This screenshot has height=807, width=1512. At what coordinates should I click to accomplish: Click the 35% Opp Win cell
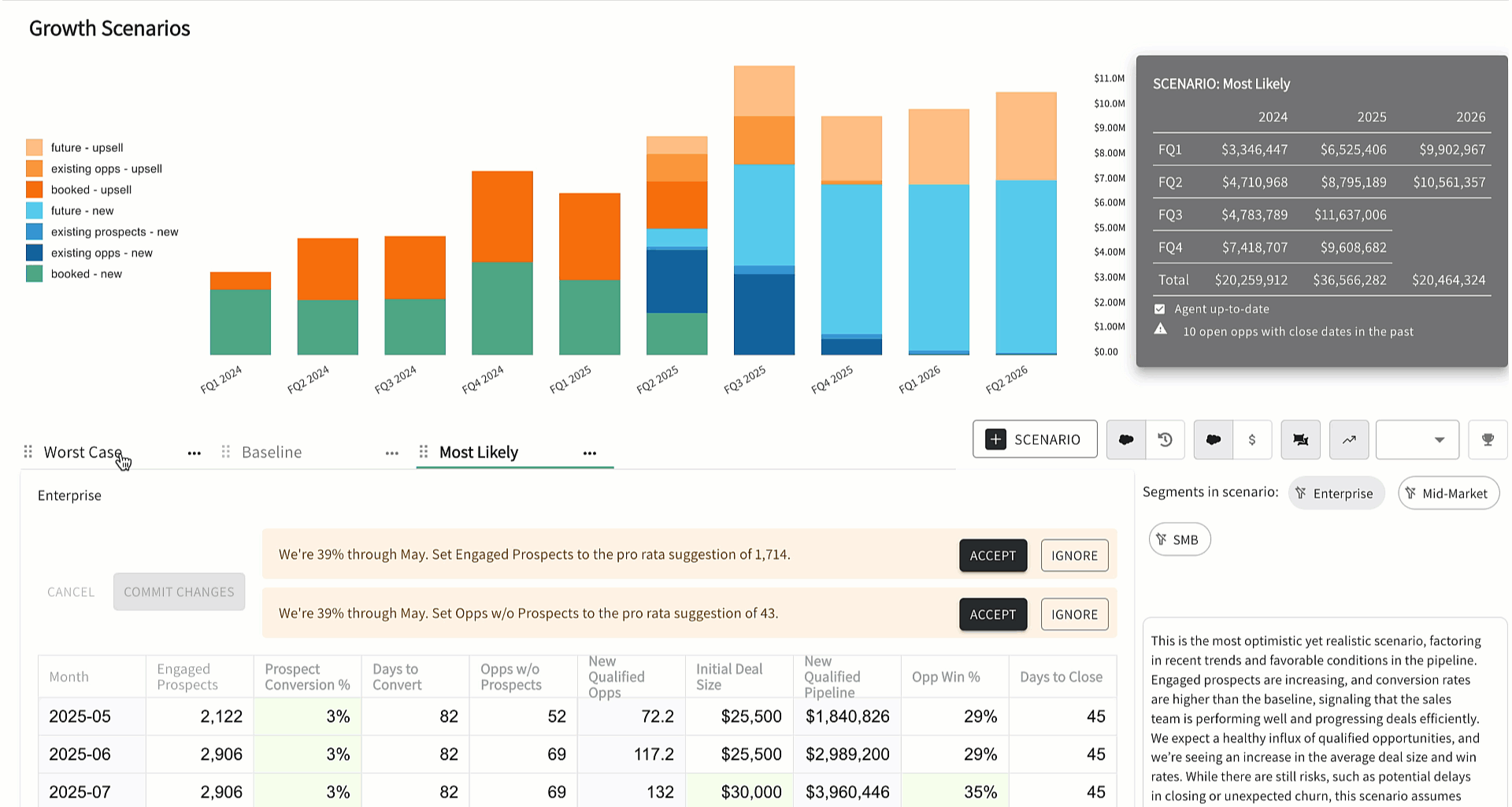[x=955, y=792]
